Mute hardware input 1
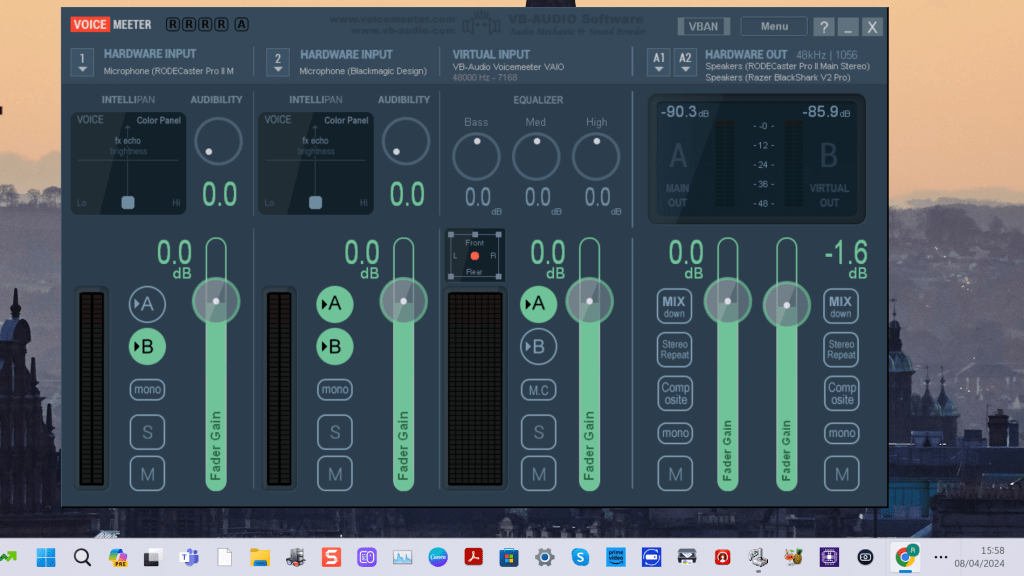 click(148, 474)
